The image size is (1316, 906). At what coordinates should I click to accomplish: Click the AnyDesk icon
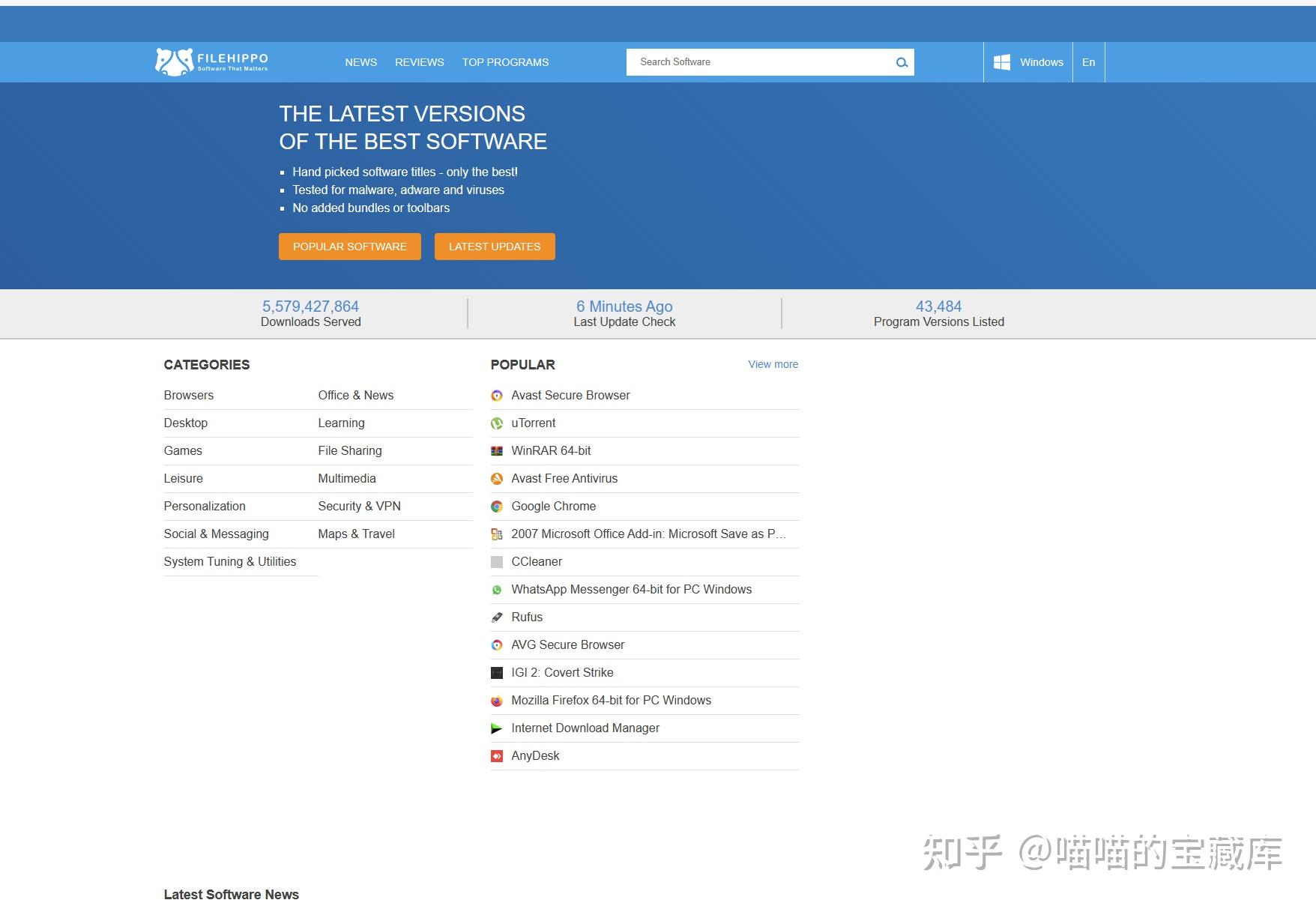497,756
